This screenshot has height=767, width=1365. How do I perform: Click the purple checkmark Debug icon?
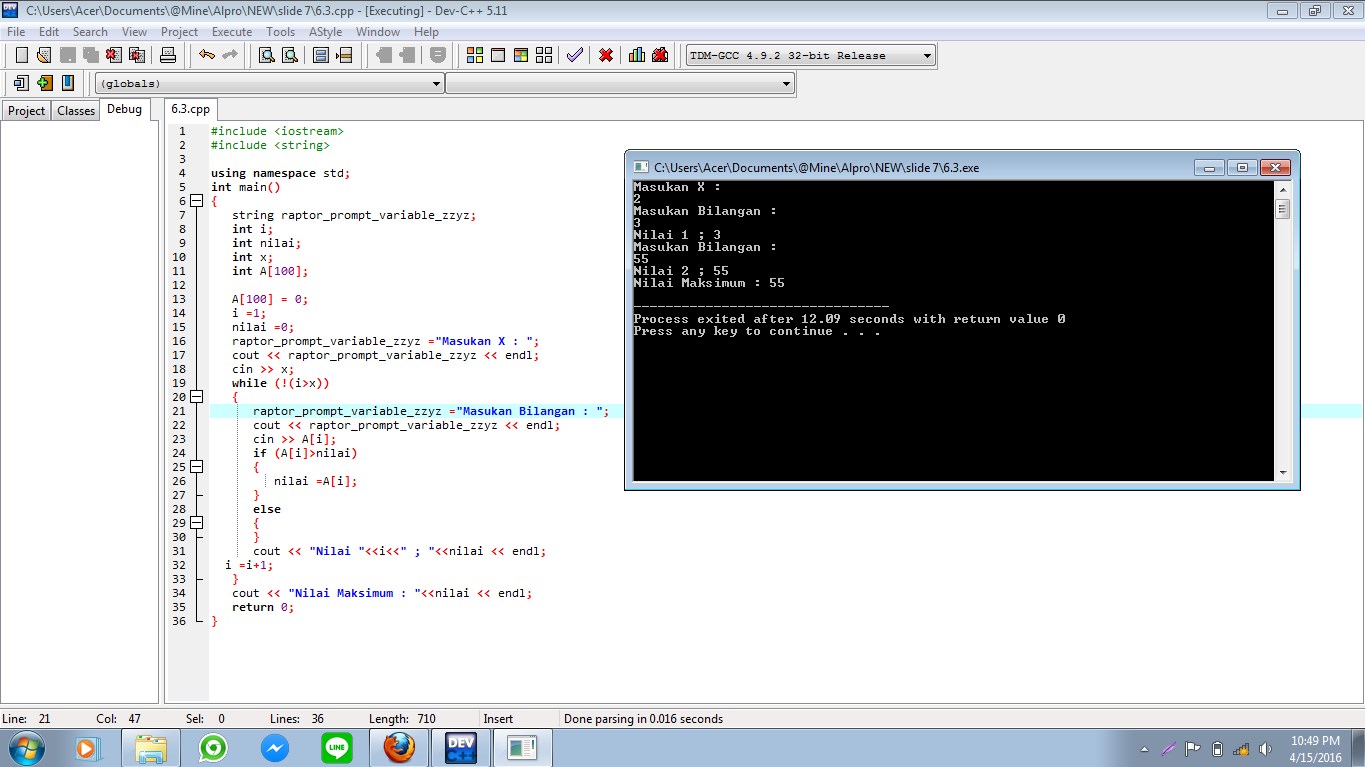[574, 55]
